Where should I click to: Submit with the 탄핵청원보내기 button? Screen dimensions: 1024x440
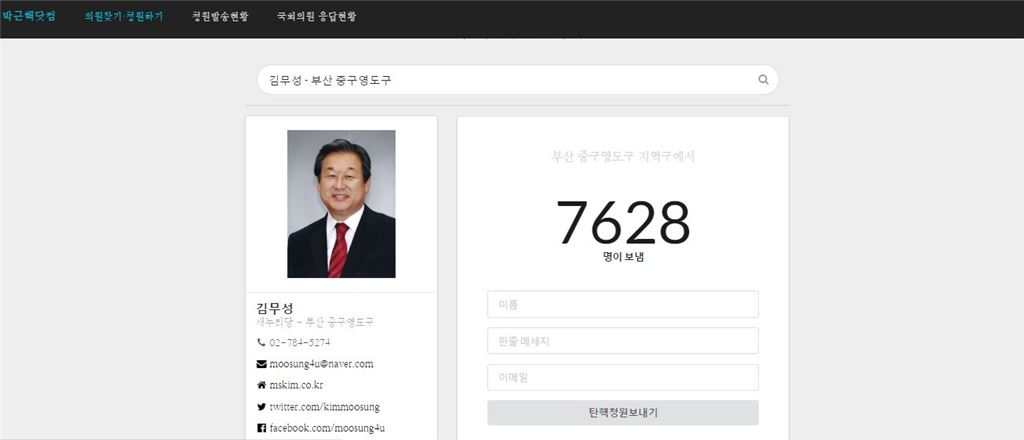point(623,413)
